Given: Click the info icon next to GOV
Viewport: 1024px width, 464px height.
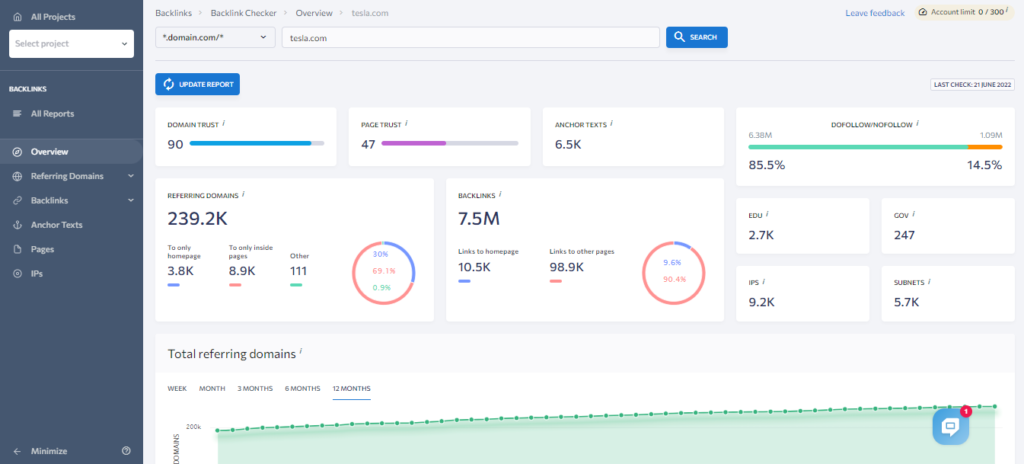Looking at the screenshot, I should coord(914,213).
